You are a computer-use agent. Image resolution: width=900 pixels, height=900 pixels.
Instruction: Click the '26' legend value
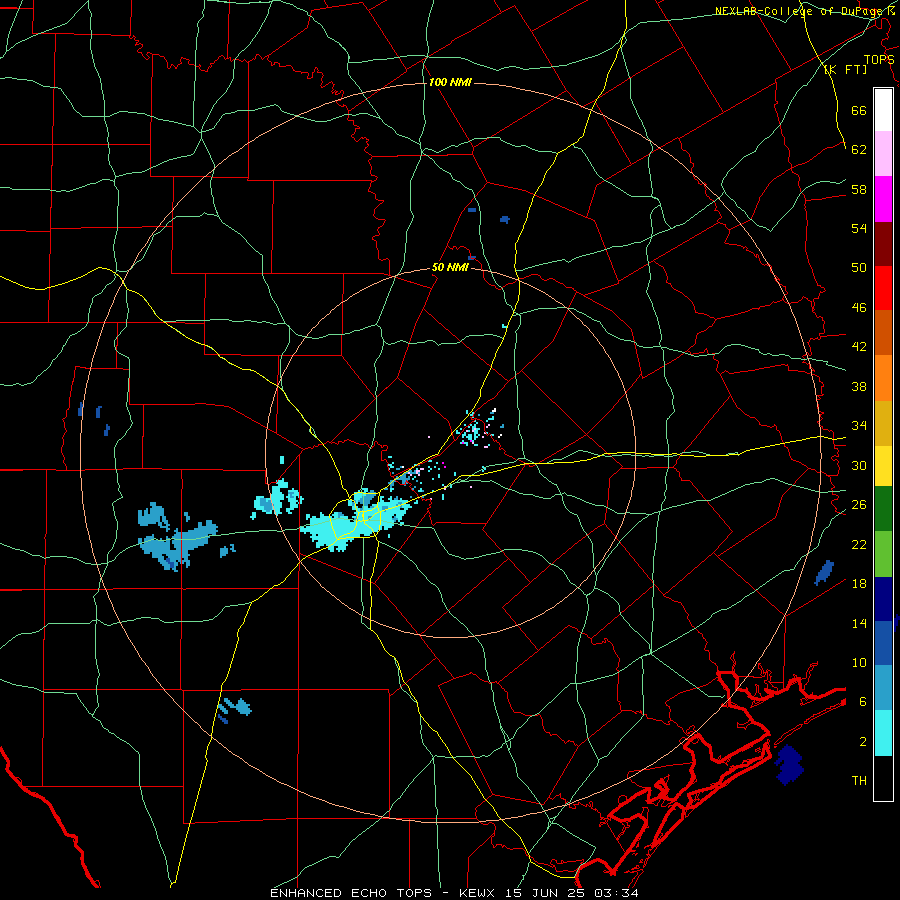(x=859, y=505)
